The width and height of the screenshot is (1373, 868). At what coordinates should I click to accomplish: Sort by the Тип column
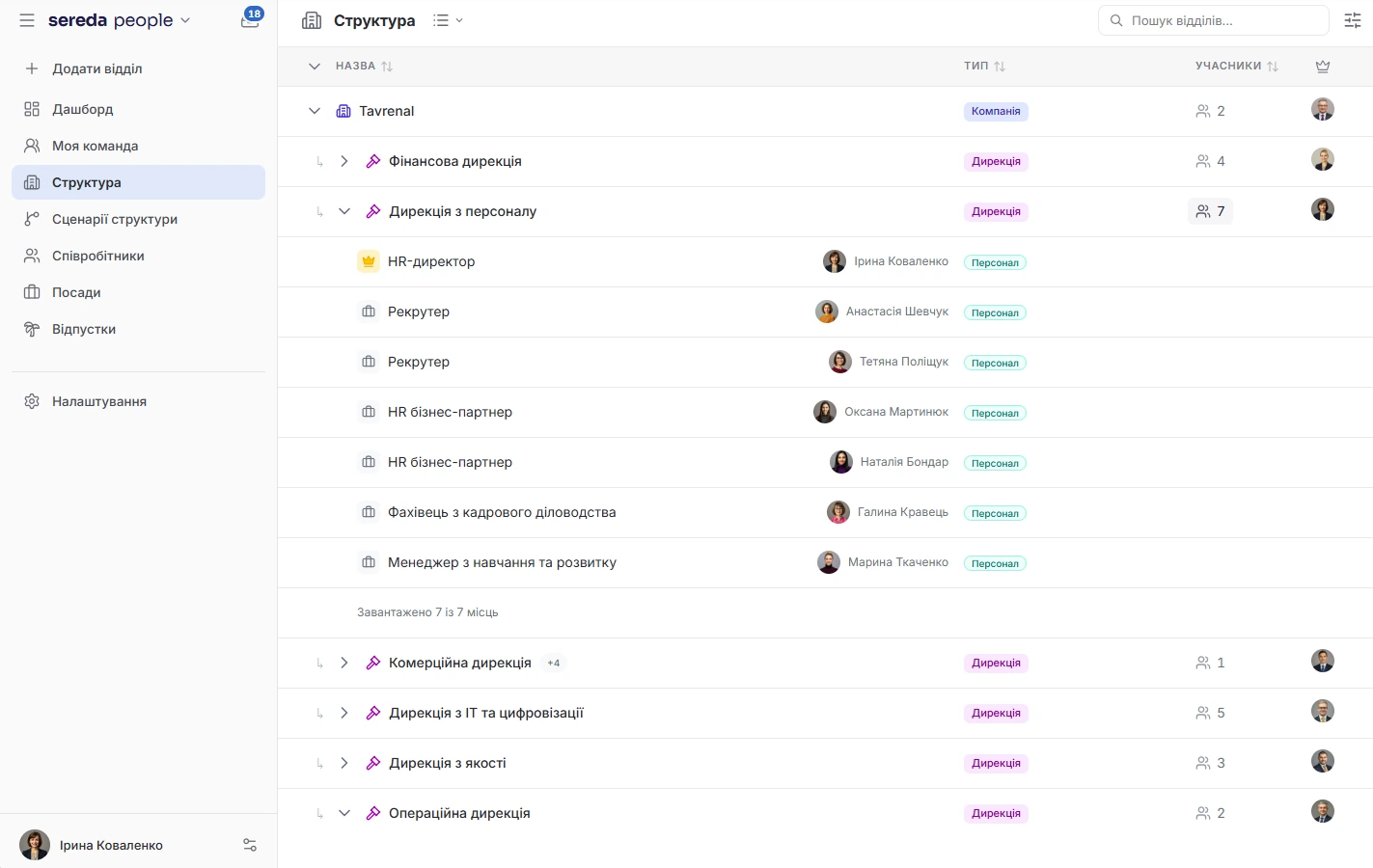click(984, 67)
